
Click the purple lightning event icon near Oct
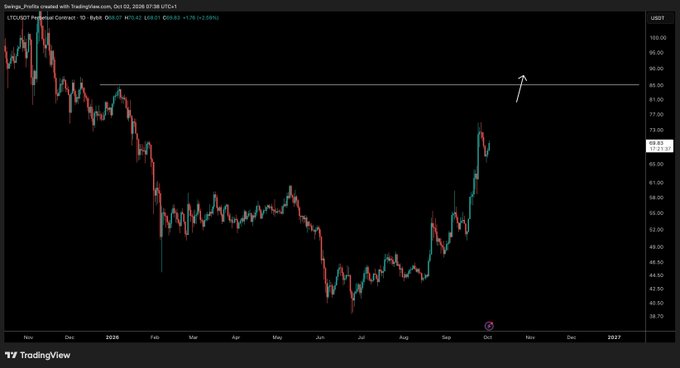[x=489, y=326]
